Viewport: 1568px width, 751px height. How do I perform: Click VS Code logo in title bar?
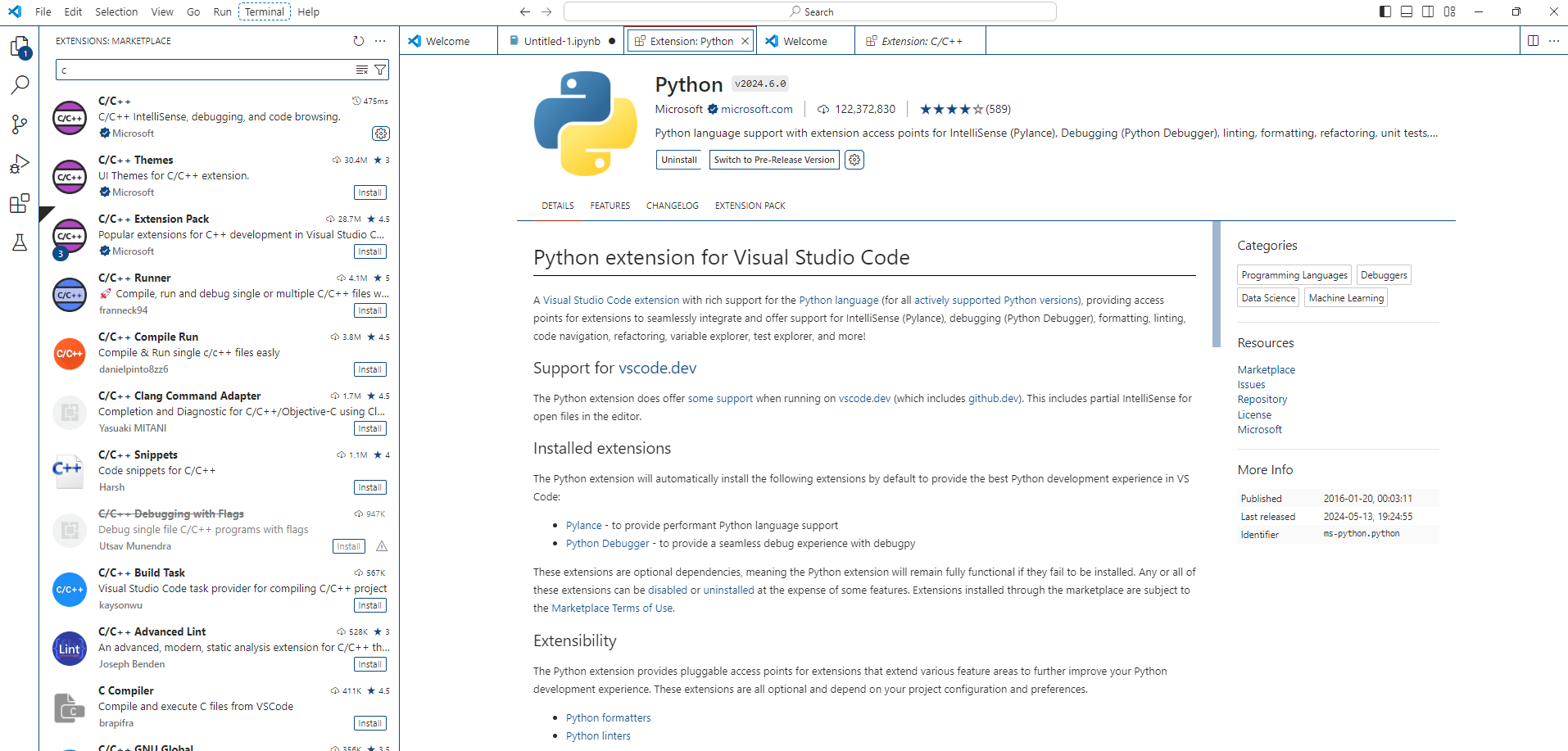click(x=15, y=11)
